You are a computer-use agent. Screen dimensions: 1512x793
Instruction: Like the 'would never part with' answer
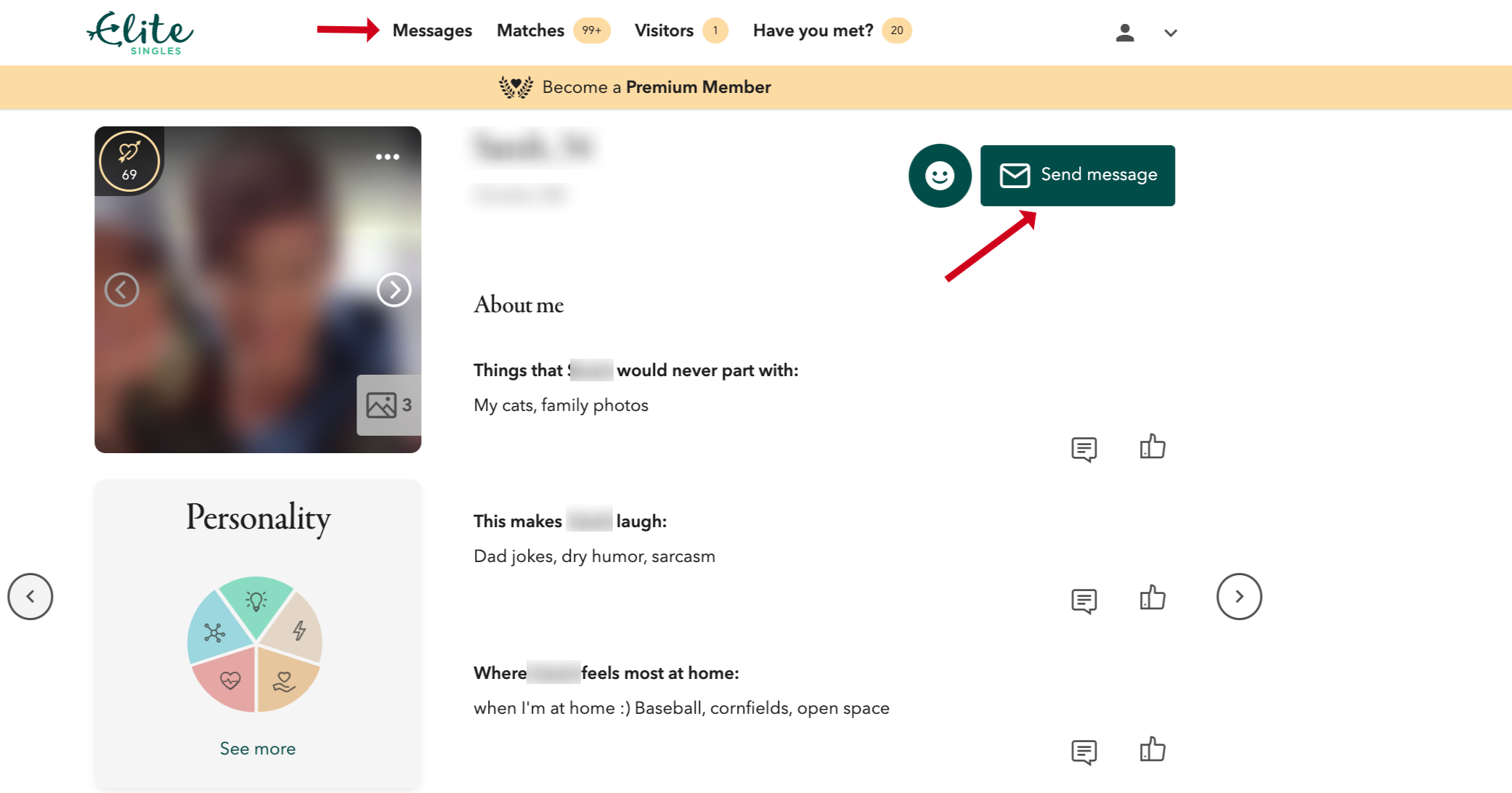point(1151,447)
